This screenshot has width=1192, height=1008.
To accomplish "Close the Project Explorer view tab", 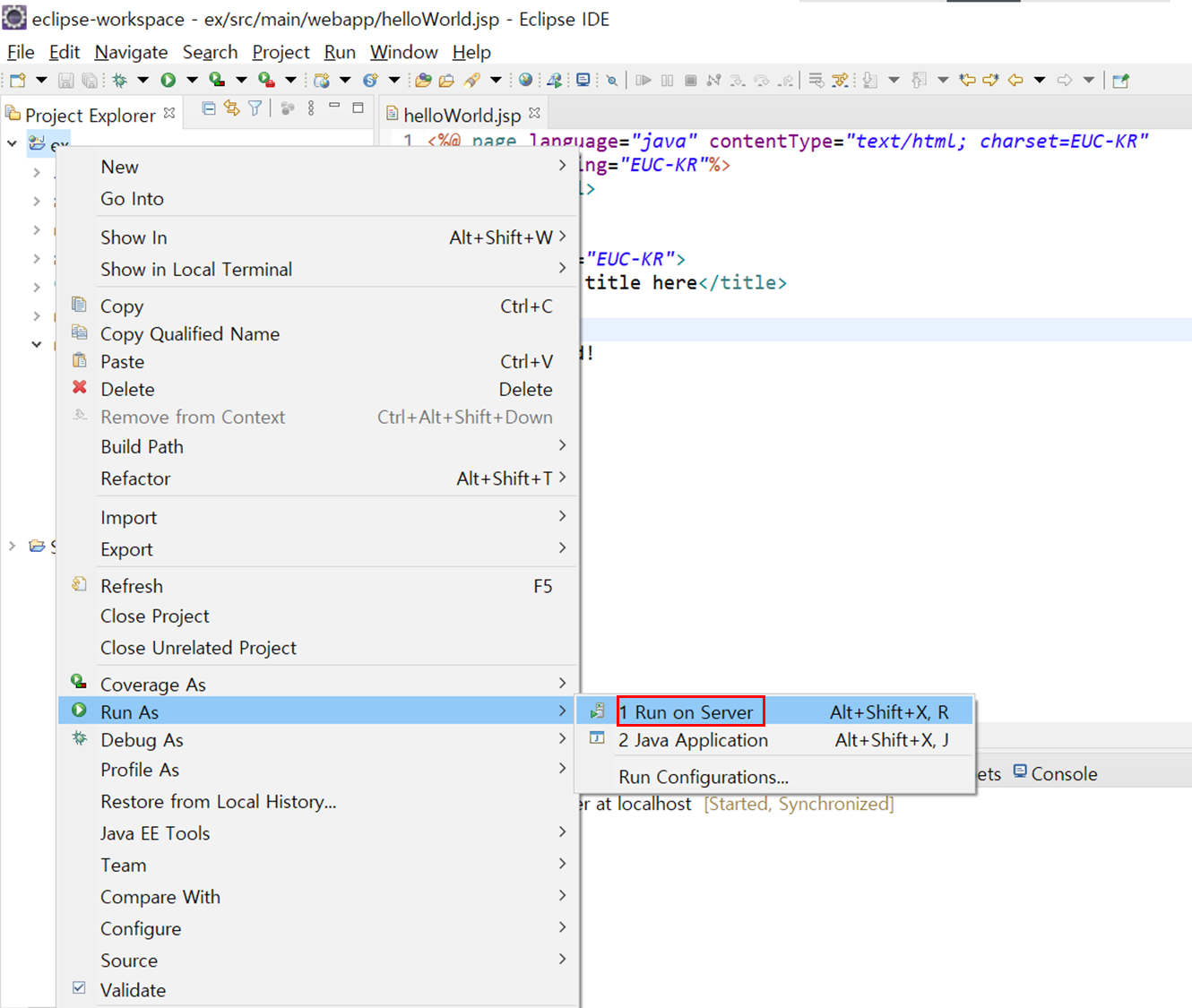I will tap(169, 113).
